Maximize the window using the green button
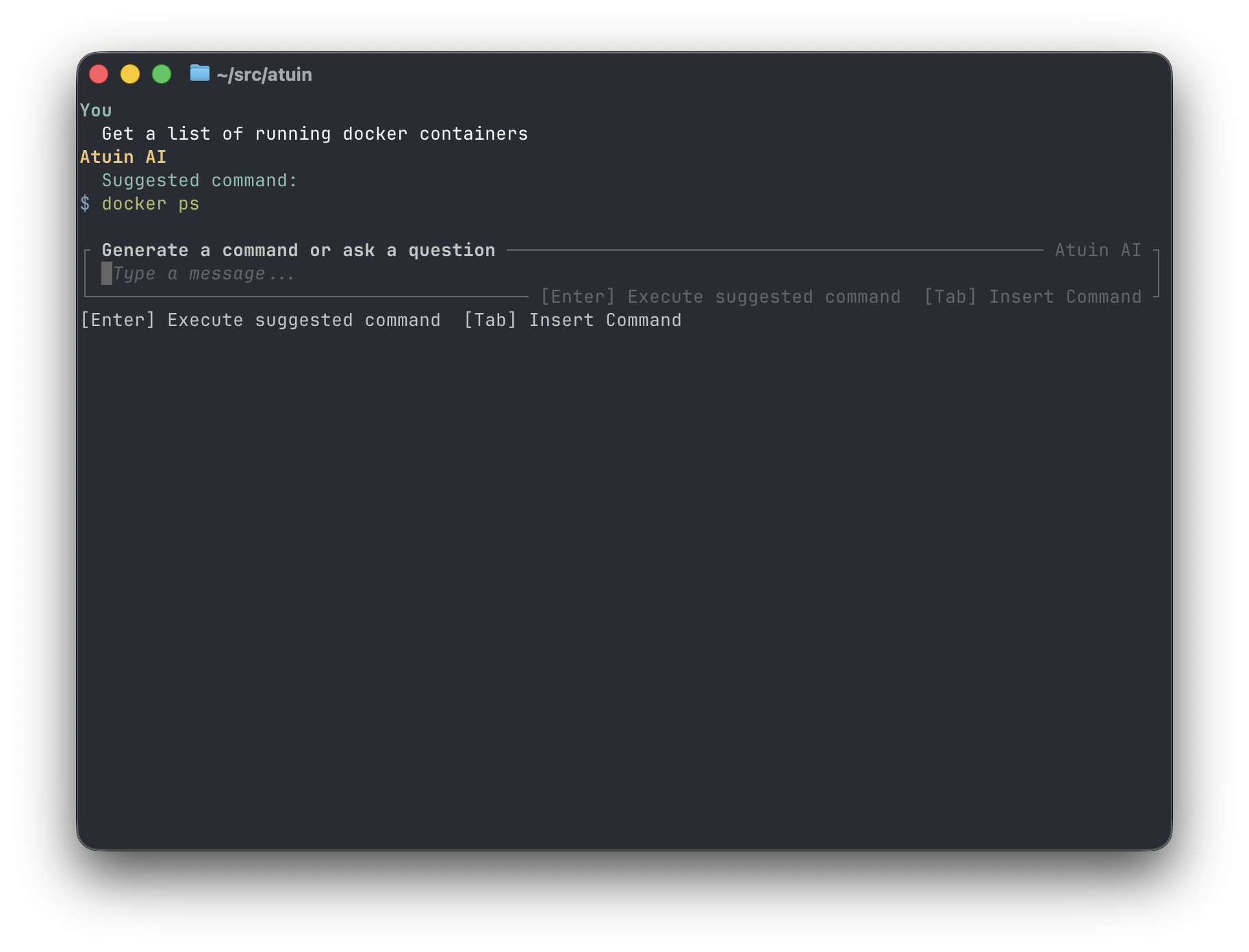 pyautogui.click(x=162, y=74)
